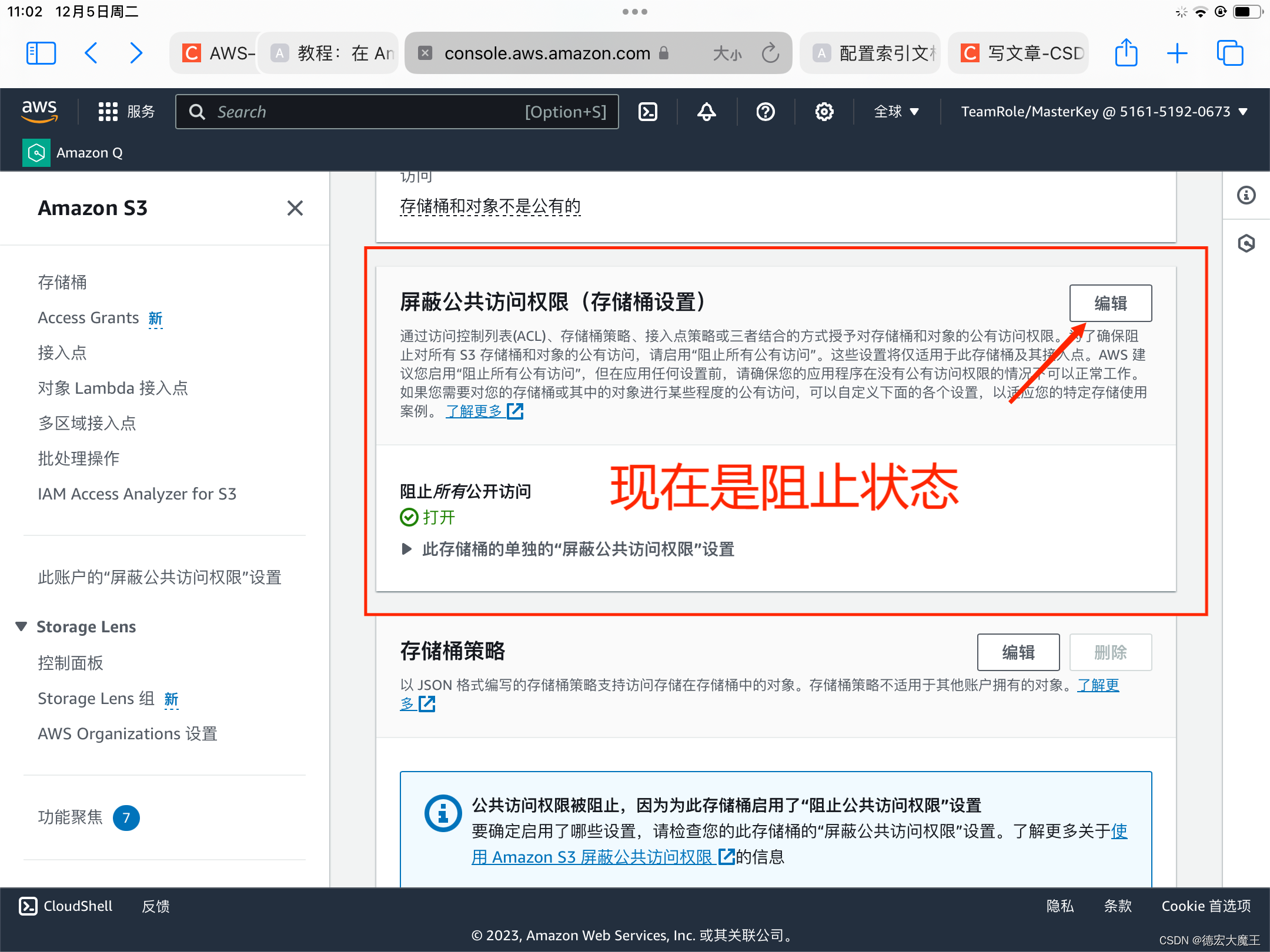The width and height of the screenshot is (1270, 952).
Task: Open the battery status icon
Action: point(1247,12)
